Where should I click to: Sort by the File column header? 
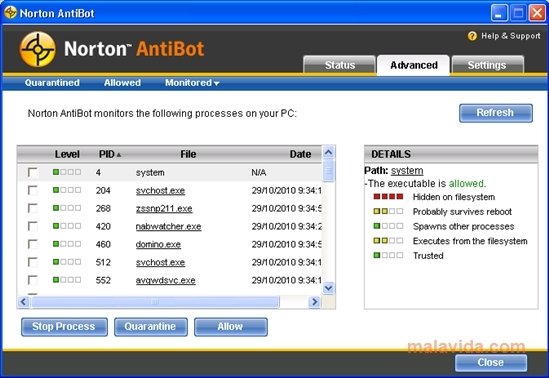coord(188,154)
